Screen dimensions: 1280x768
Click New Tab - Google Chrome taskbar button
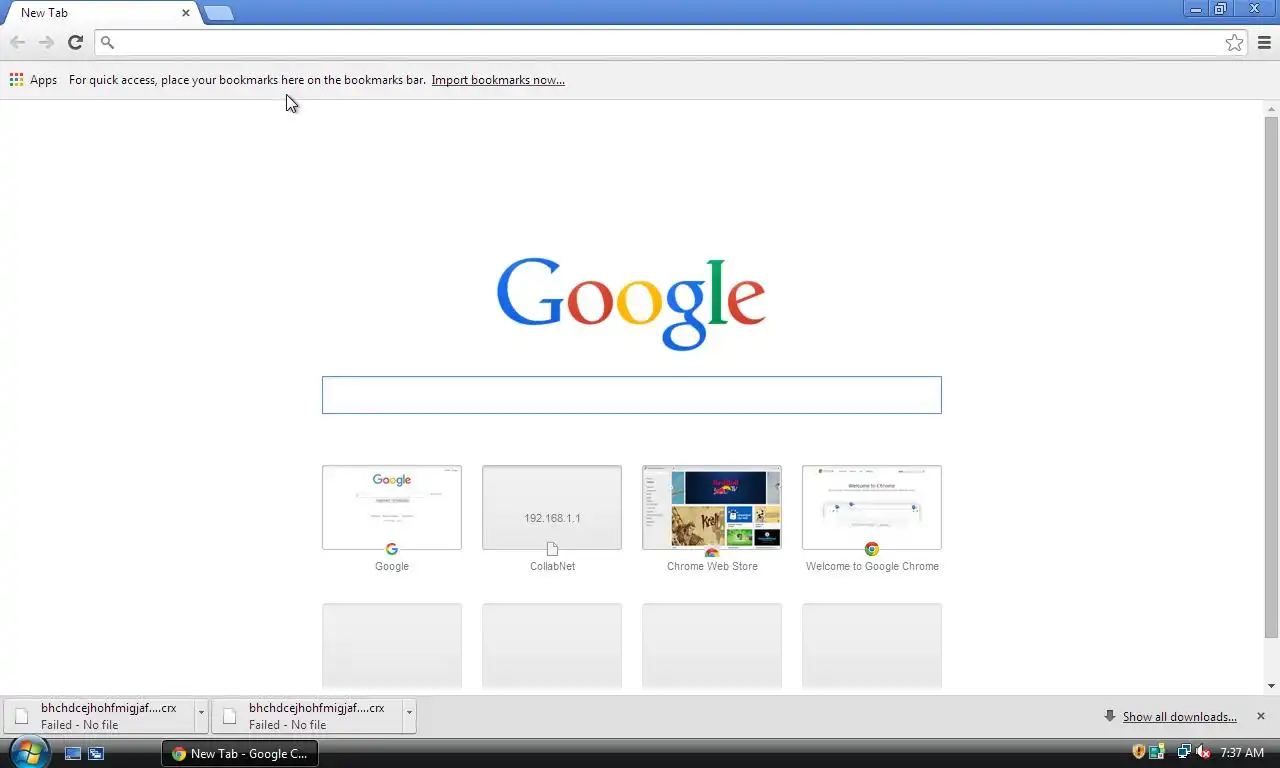[240, 754]
